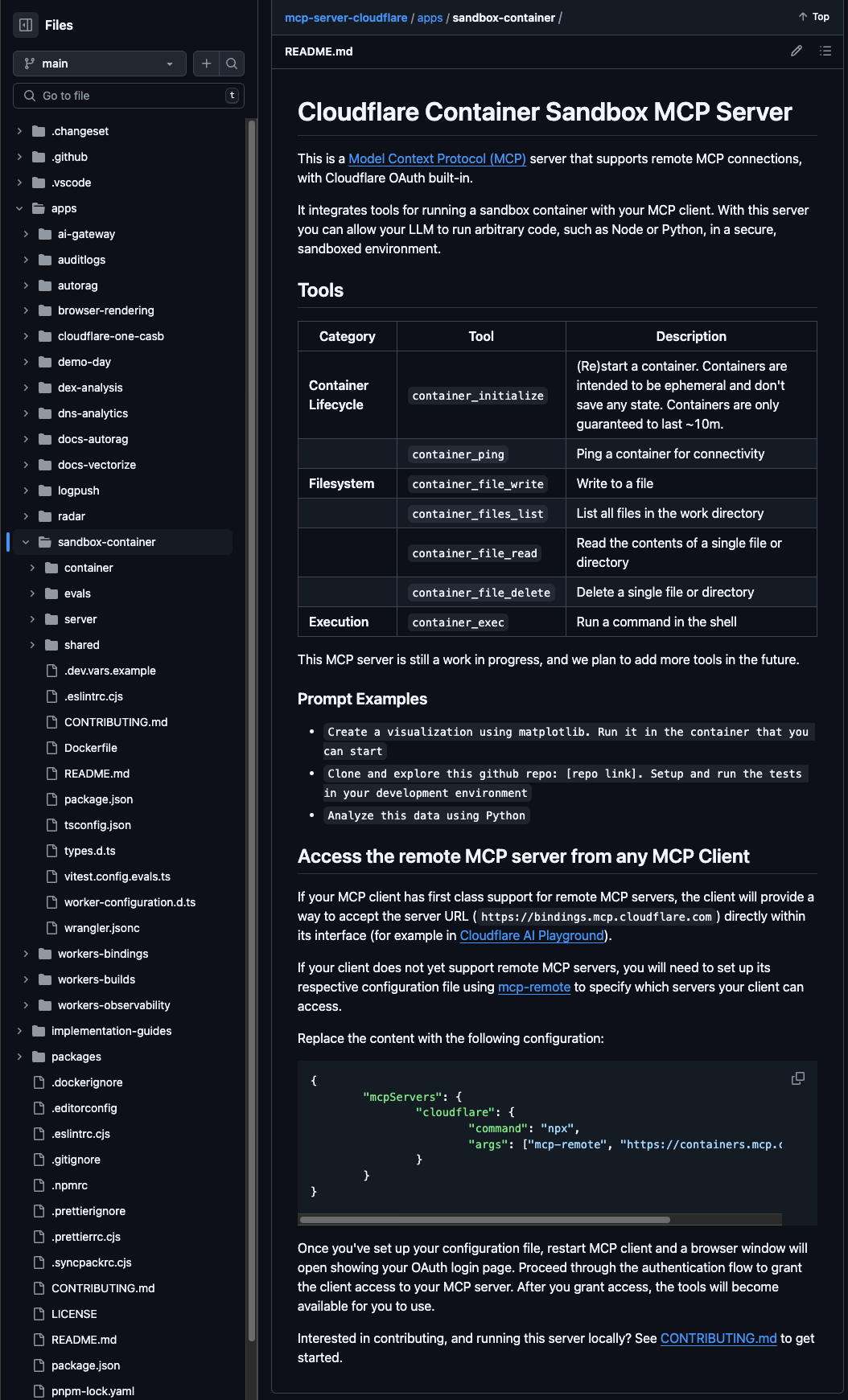Open the mcp-server-cloudflare breadcrumb link
The image size is (848, 1400).
(346, 18)
